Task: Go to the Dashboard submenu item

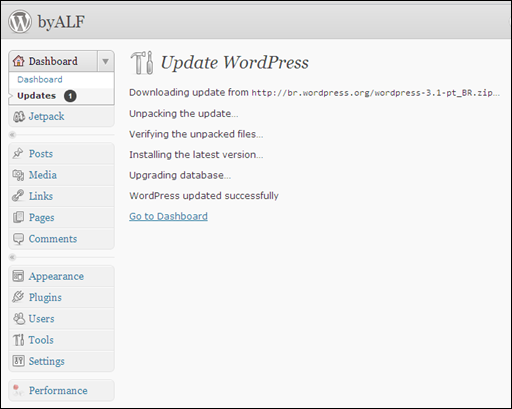Action: [x=40, y=79]
